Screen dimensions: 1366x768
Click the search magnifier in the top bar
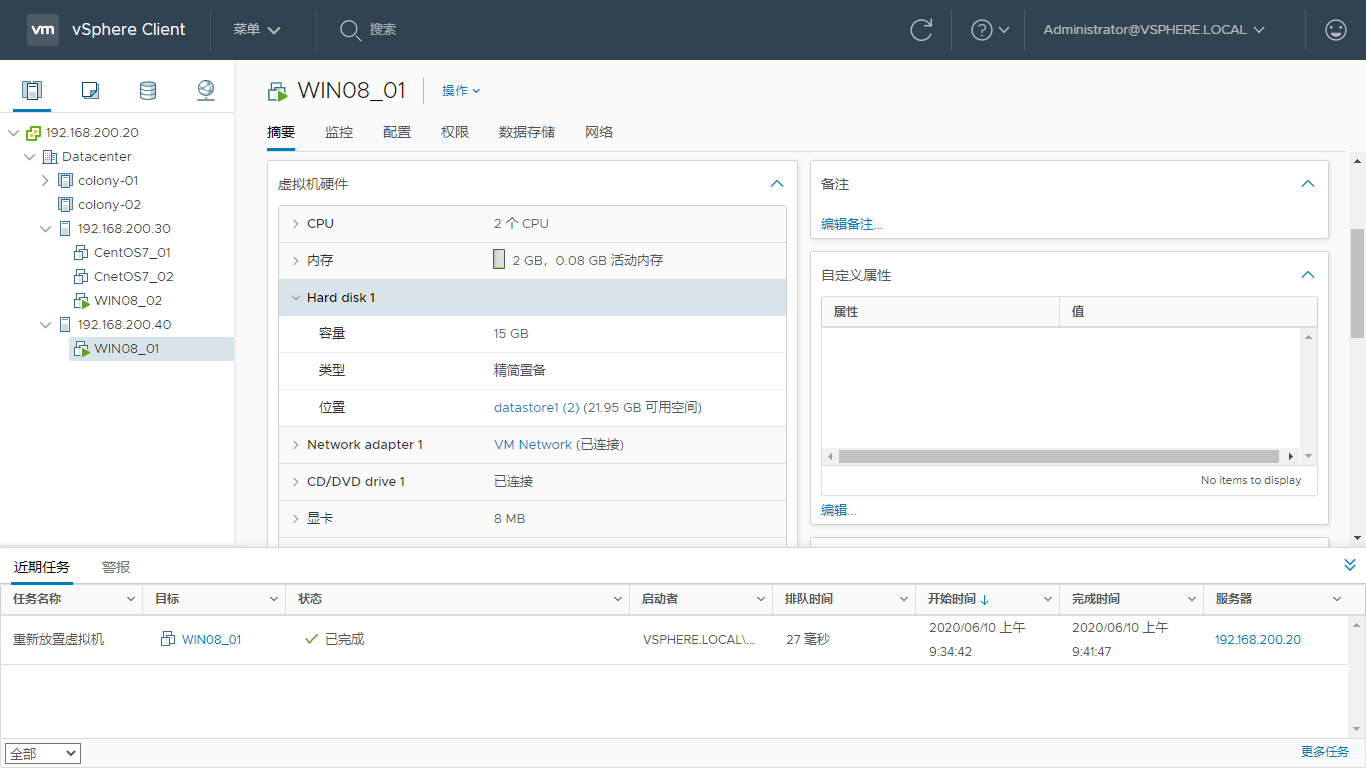coord(350,30)
